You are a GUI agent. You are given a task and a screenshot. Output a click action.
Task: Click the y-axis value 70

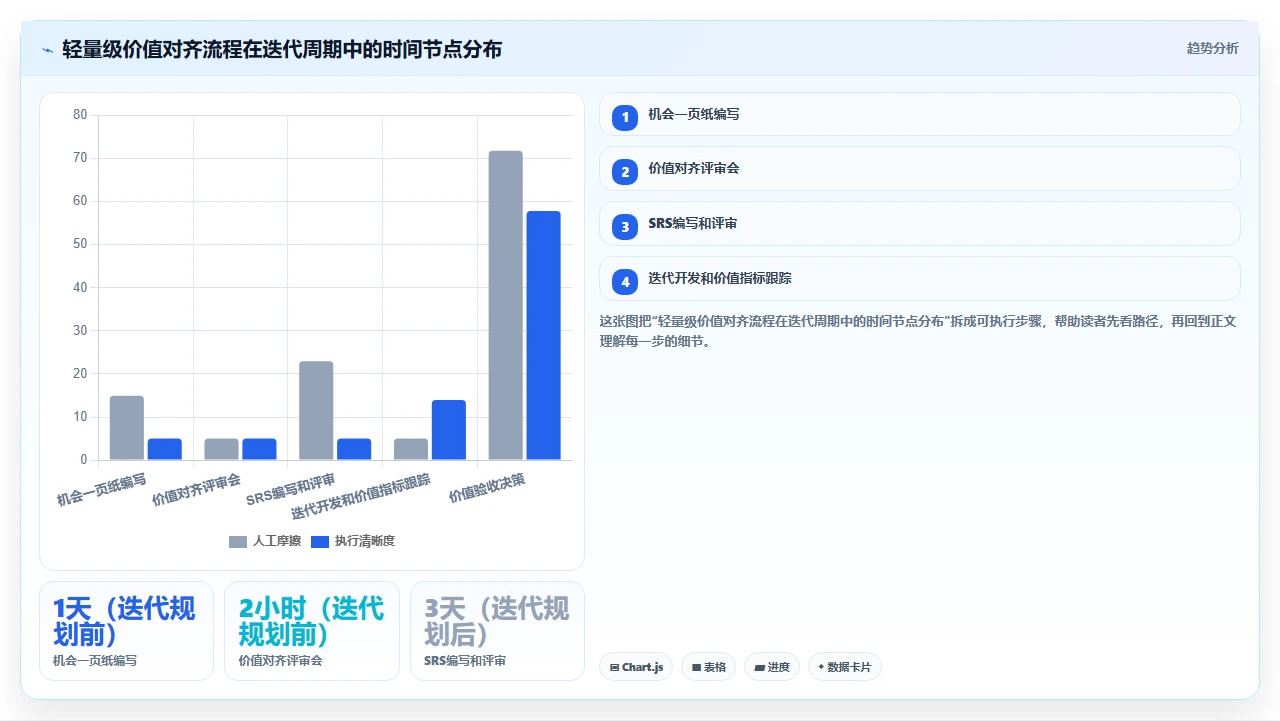80,158
